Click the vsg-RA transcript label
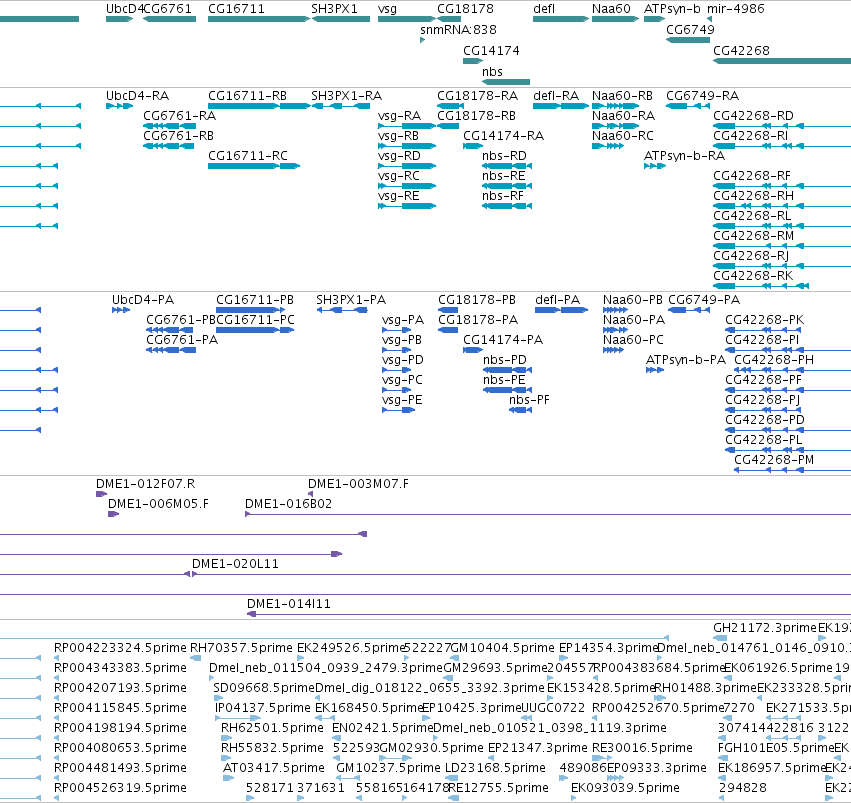Viewport: 851px width, 803px height. pos(399,116)
